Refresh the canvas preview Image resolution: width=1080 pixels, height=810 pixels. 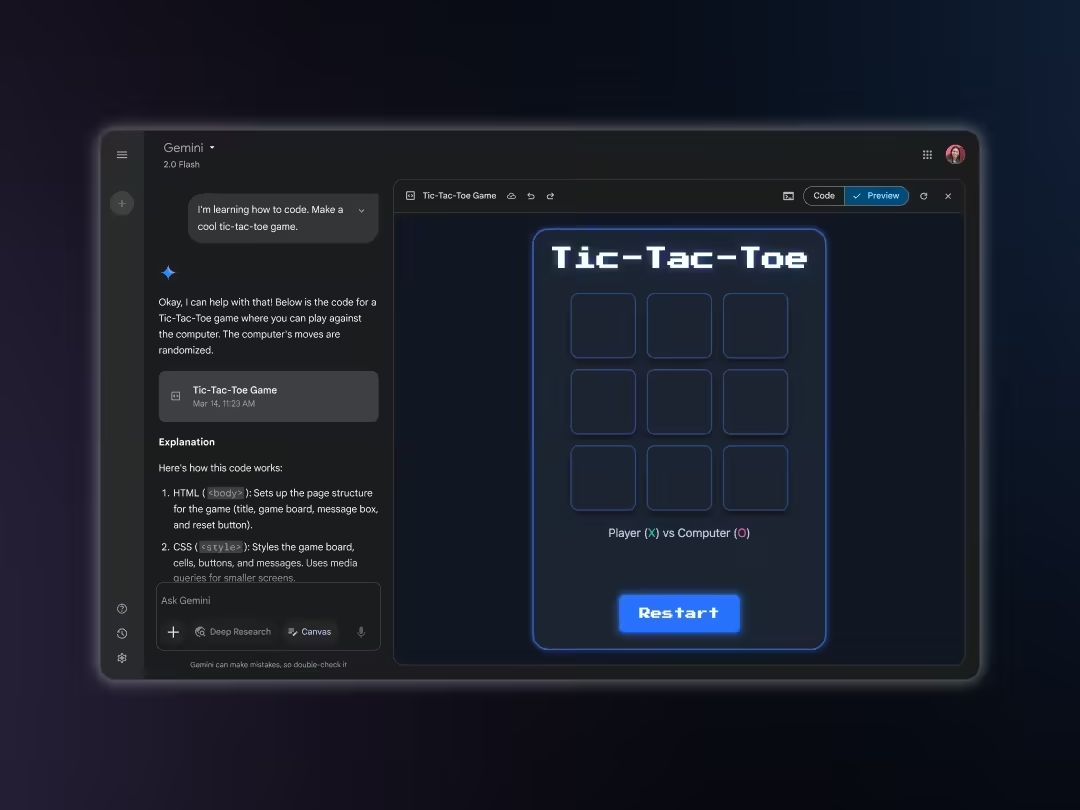[x=923, y=196]
